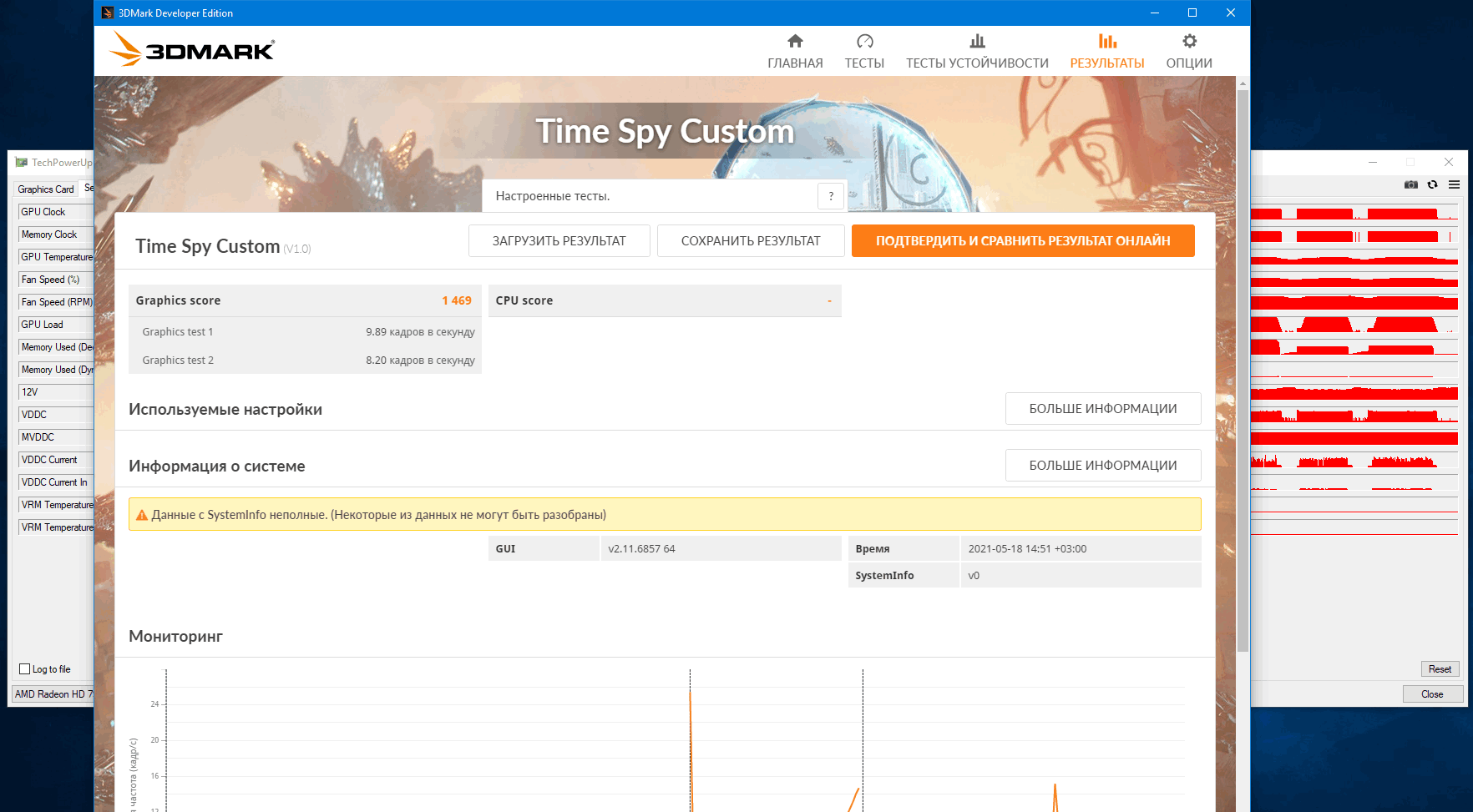Select the РЕЗУЛЬТАТЫ tab
Screen dimensions: 1473x812
1107,52
